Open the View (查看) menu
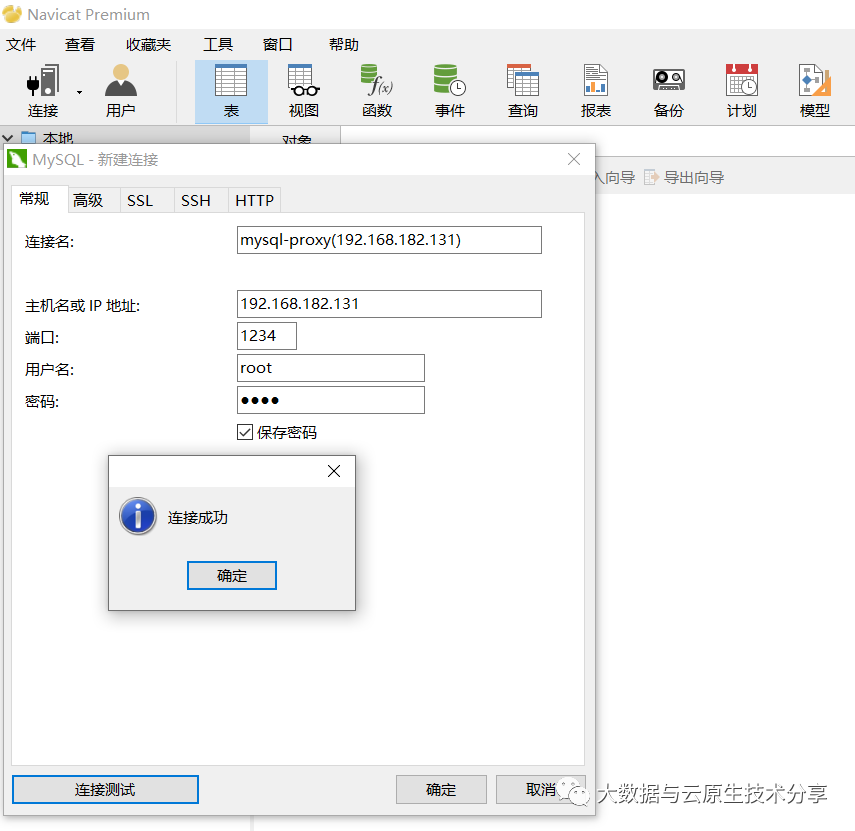The height and width of the screenshot is (831, 855). (80, 44)
